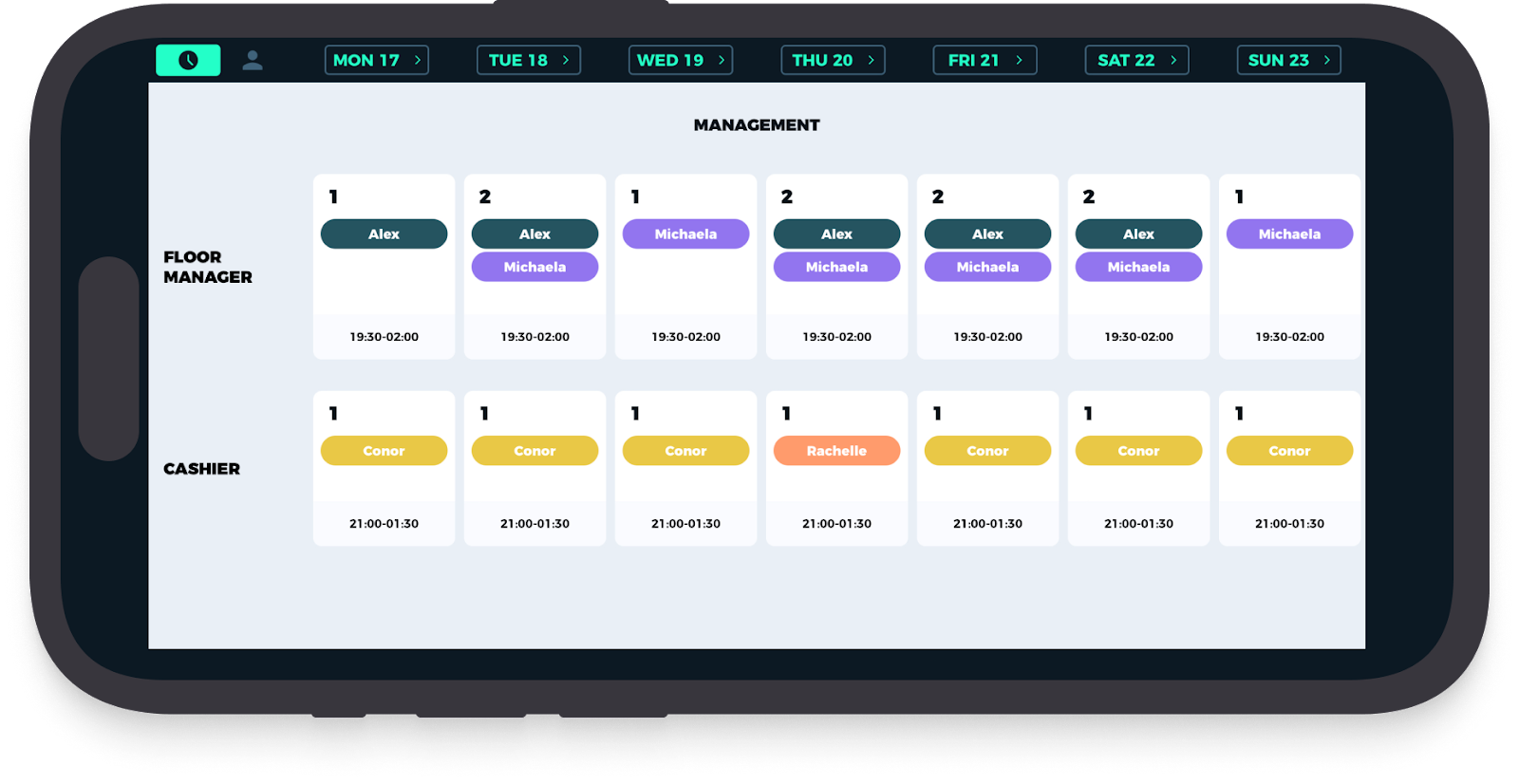Select the SUN 23 day tab
Screen dimensions: 1519x784
[x=1288, y=60]
